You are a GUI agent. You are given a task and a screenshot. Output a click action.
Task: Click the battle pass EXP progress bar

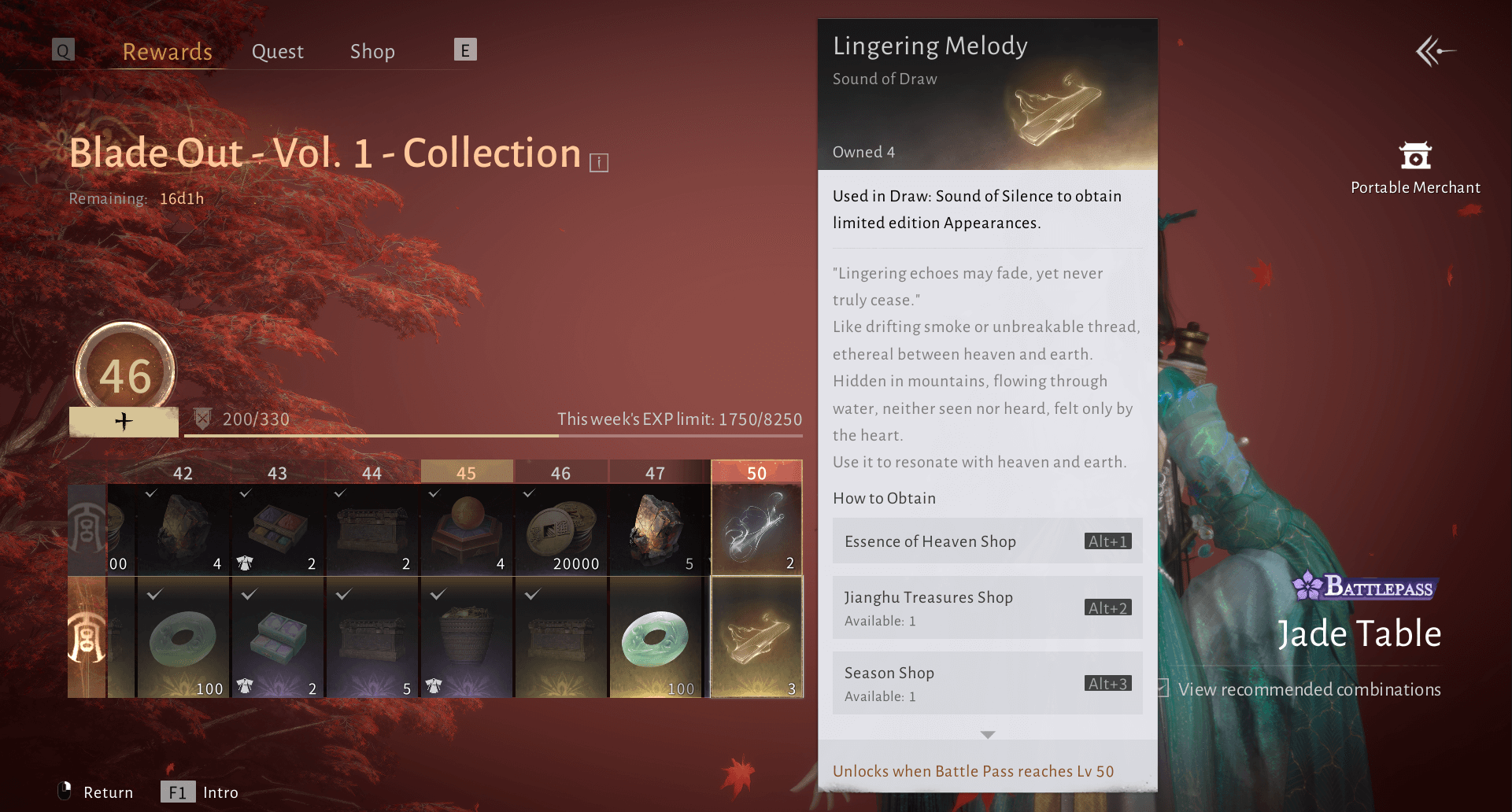click(494, 435)
